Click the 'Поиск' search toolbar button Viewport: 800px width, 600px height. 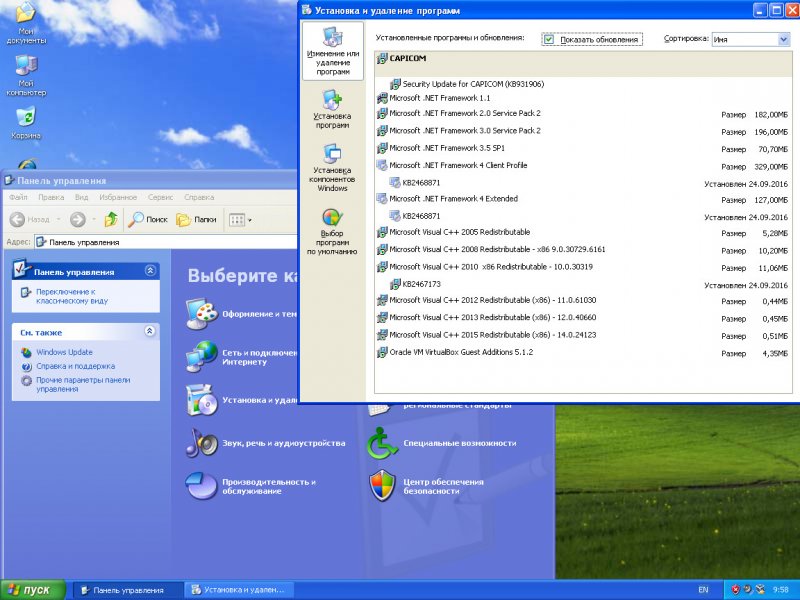click(x=147, y=220)
